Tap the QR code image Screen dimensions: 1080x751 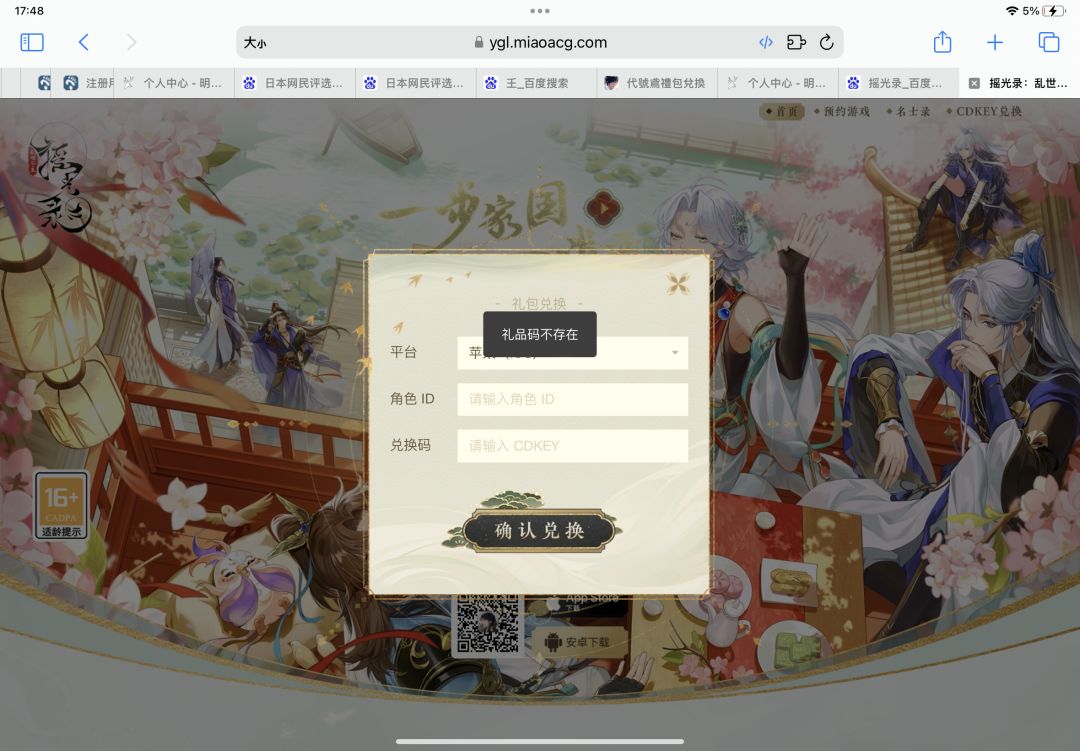[488, 624]
